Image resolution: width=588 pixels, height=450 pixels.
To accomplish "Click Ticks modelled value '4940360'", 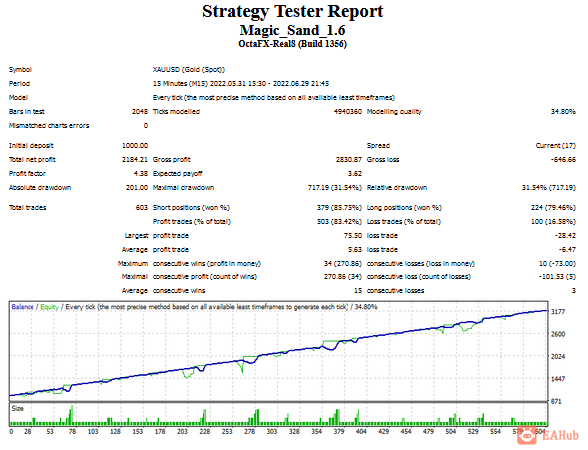I will (348, 112).
